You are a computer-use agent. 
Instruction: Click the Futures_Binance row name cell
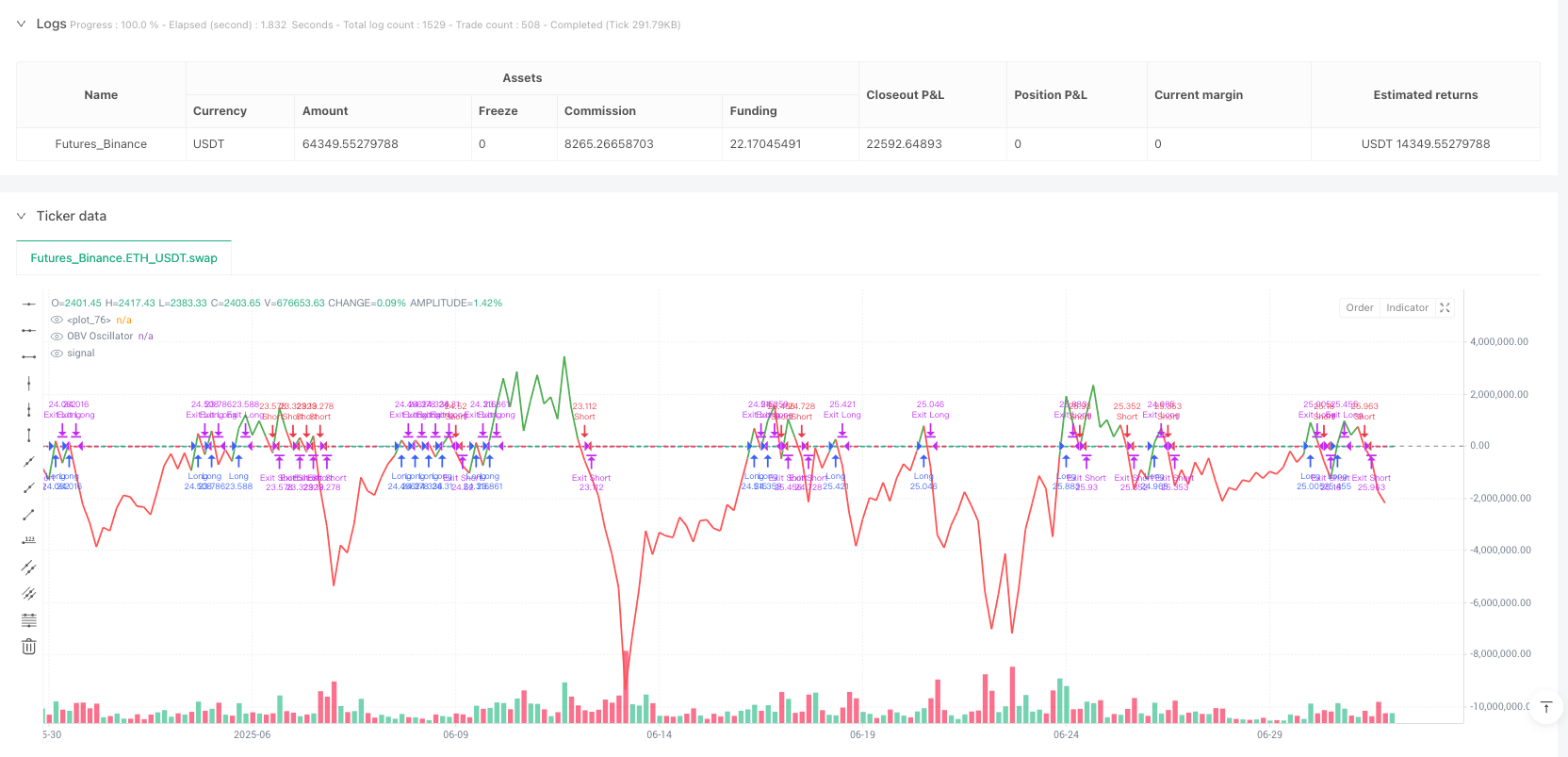click(x=101, y=144)
